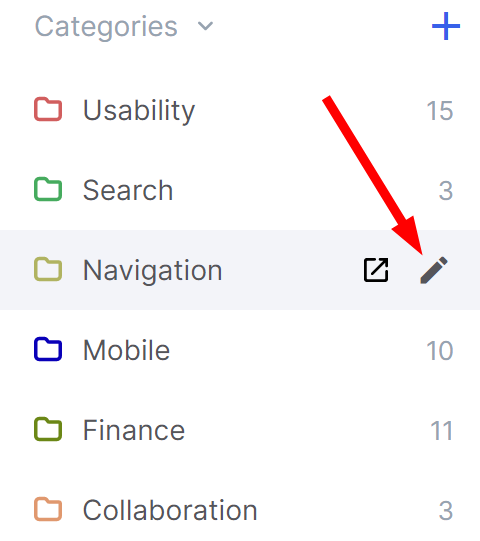Collapse the Categories chevron arrow

(x=205, y=26)
